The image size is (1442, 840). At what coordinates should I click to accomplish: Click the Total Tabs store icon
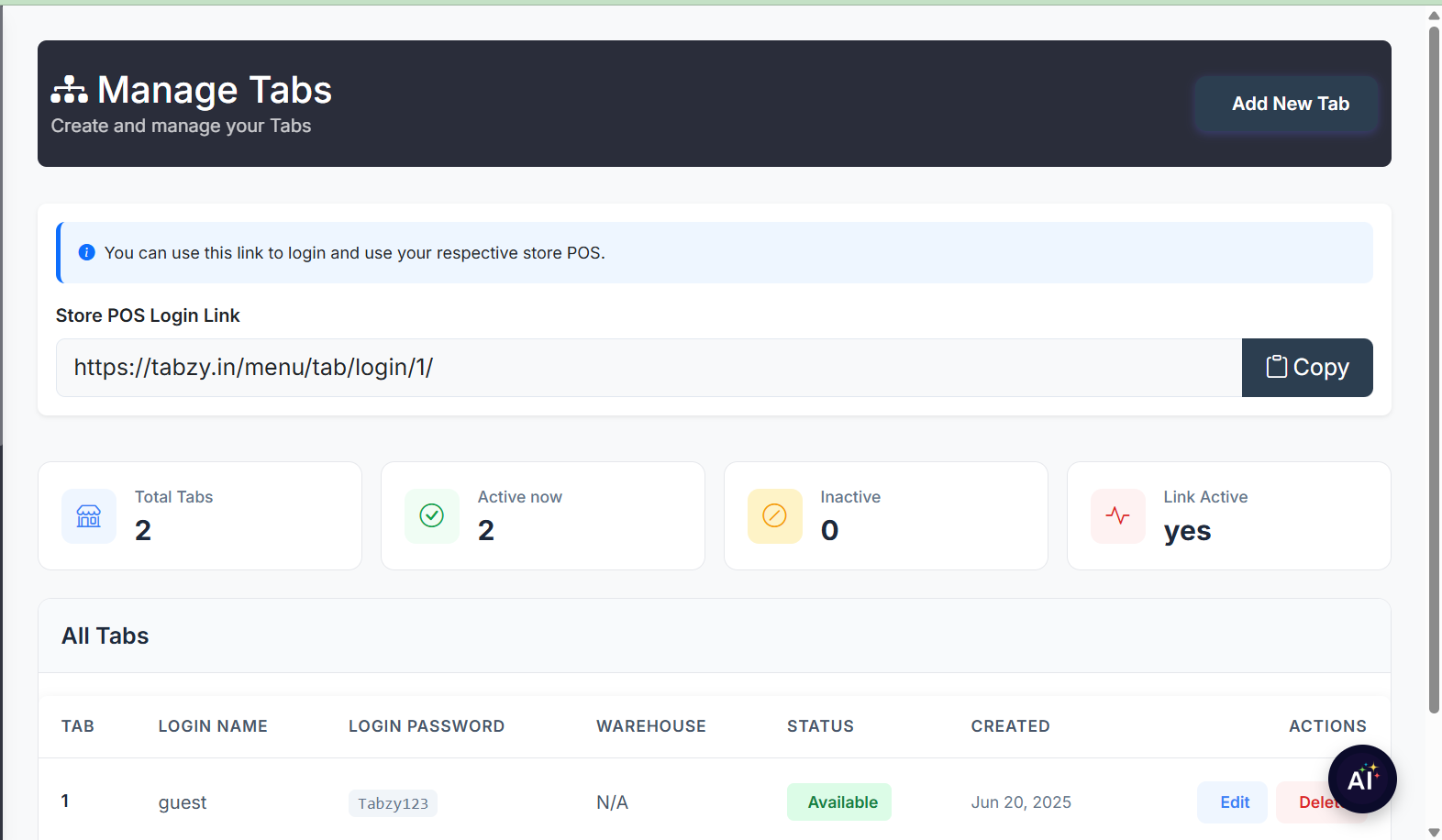pos(89,516)
